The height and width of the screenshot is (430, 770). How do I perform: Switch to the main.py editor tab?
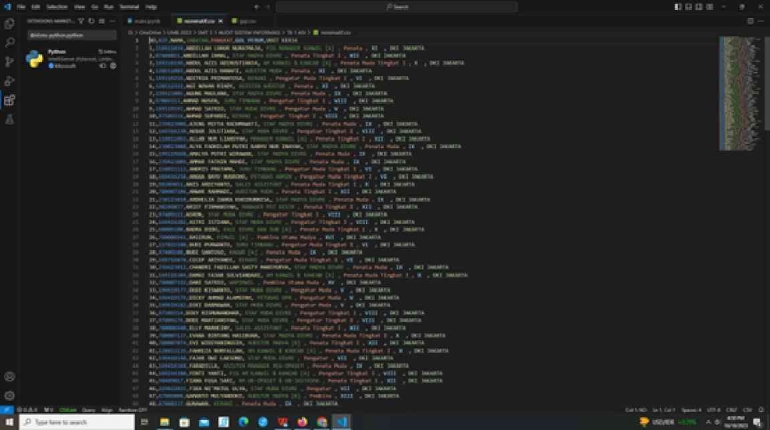click(x=145, y=19)
